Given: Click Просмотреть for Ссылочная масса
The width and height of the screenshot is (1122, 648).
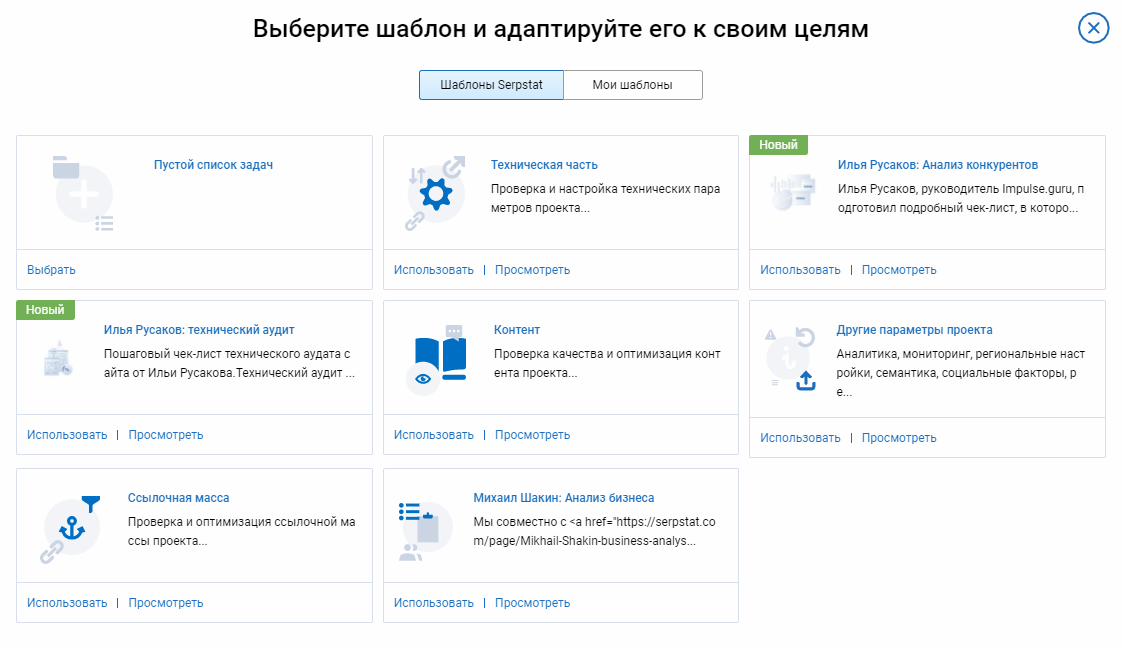Looking at the screenshot, I should pos(165,603).
